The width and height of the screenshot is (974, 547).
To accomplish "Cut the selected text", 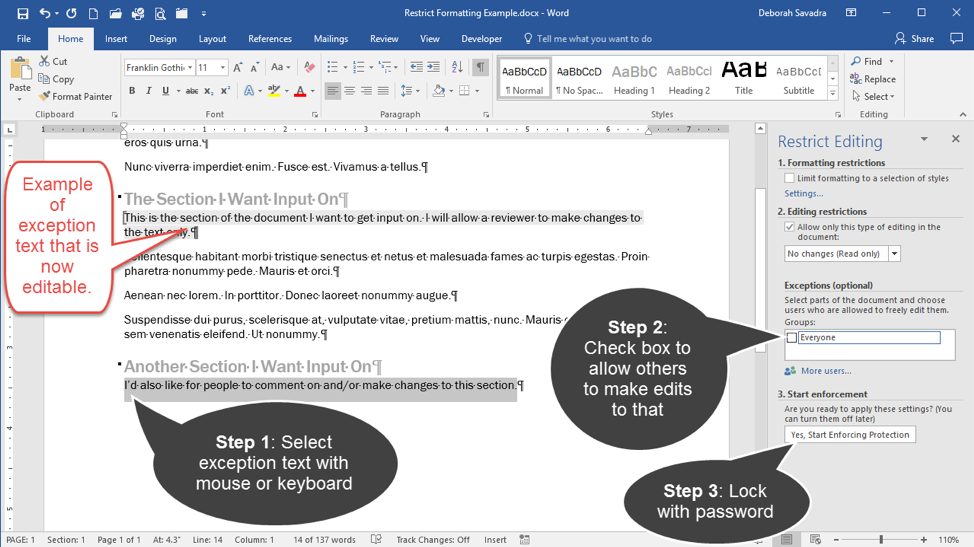I will click(x=53, y=61).
